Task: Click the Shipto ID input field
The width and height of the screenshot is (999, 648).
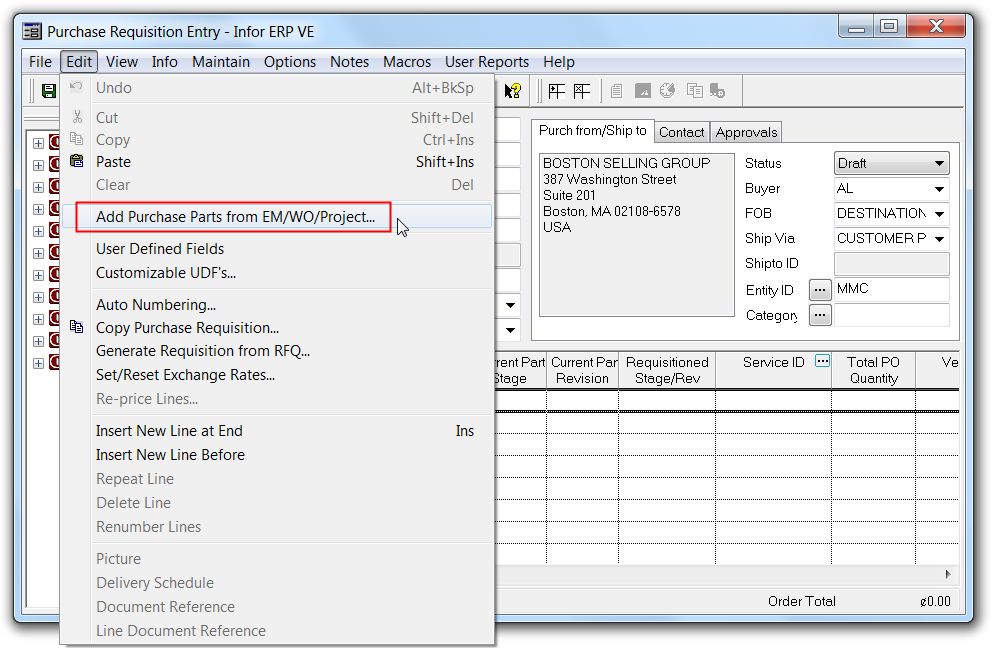Action: tap(891, 263)
